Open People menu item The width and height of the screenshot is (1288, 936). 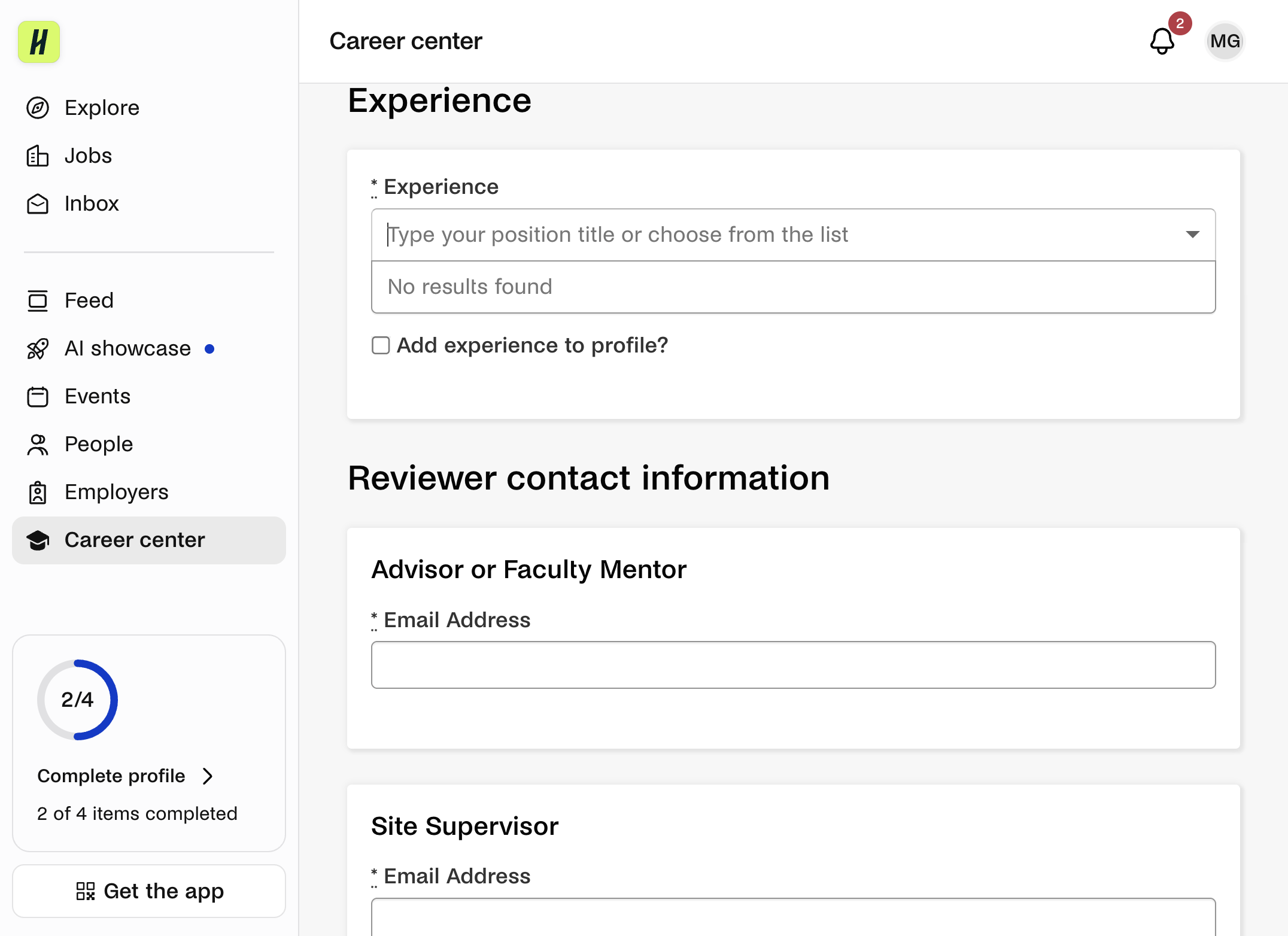149,444
